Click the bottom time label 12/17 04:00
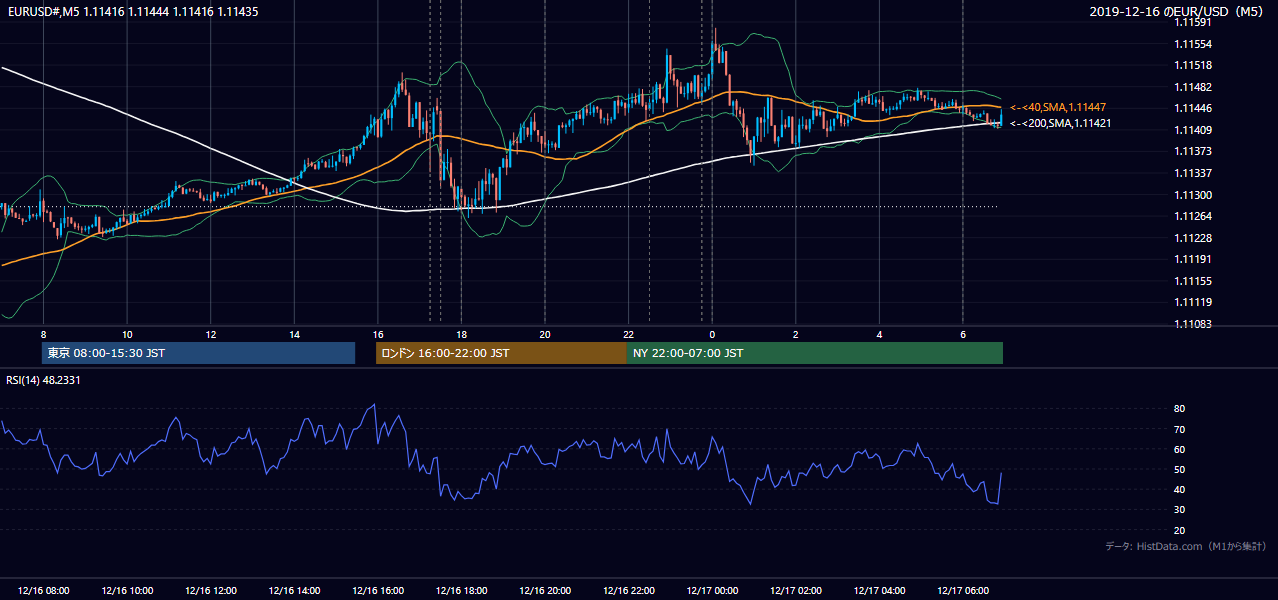The image size is (1278, 600). [x=879, y=591]
